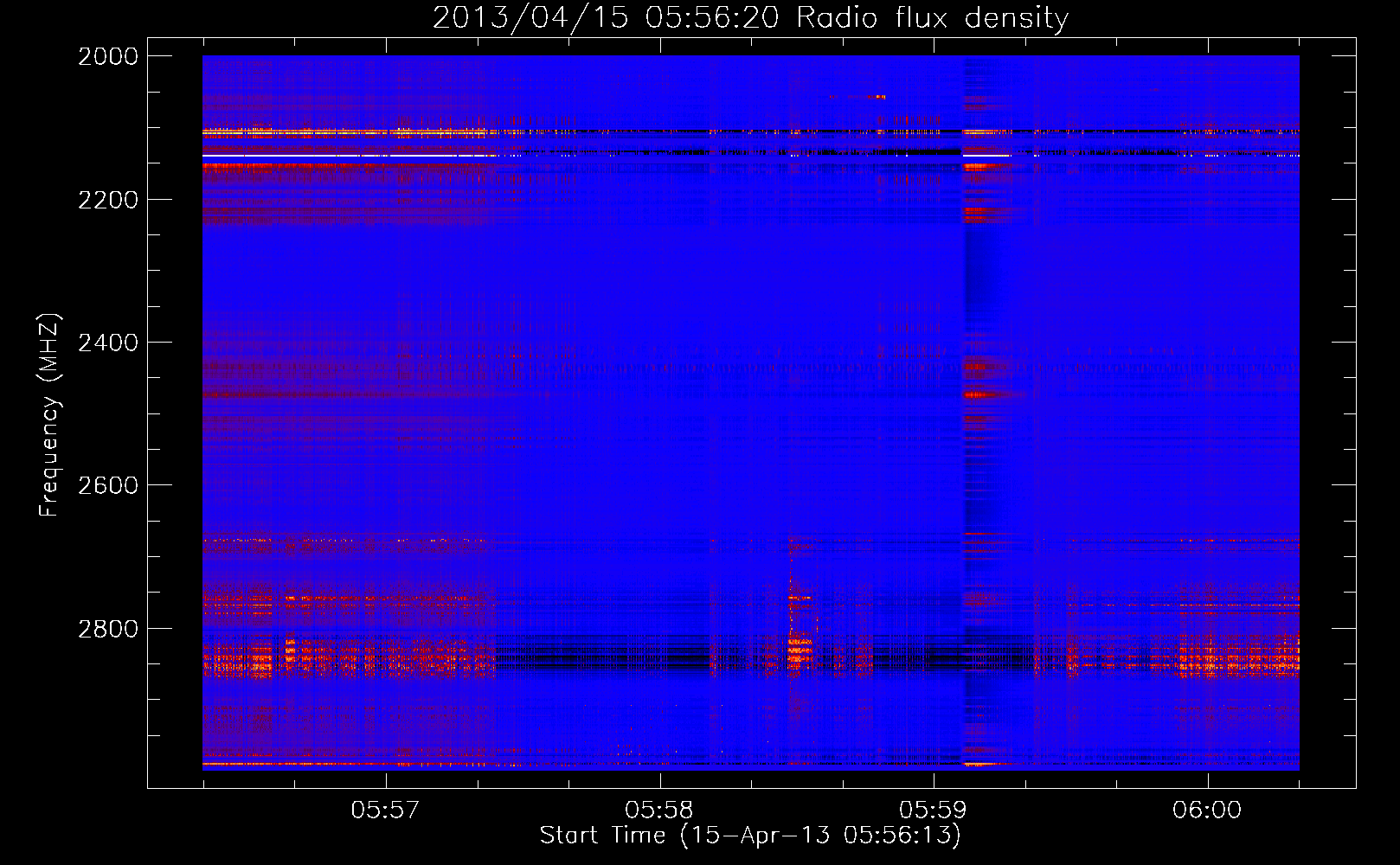Click the 05:57 time tick label
Viewport: 1400px width, 865px height.
385,810
